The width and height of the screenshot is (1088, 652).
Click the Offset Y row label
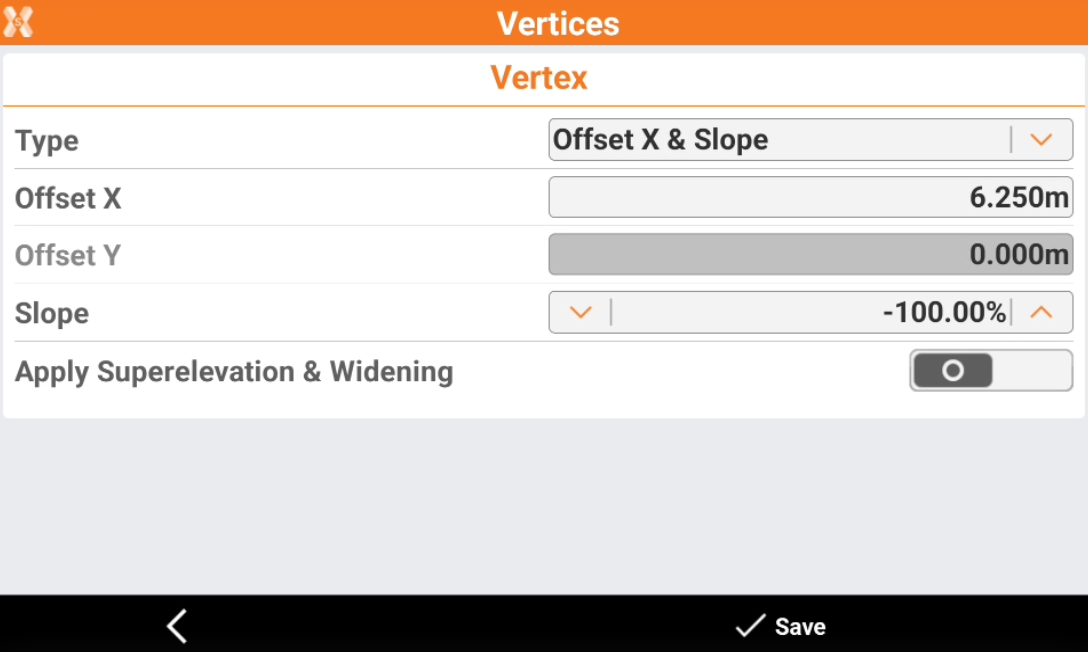point(68,256)
